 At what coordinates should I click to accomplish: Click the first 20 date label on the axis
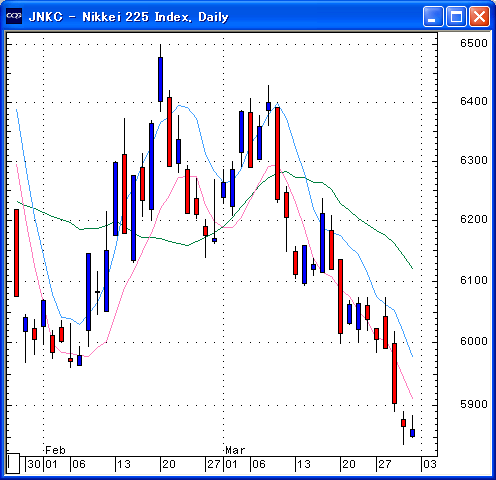click(x=169, y=464)
